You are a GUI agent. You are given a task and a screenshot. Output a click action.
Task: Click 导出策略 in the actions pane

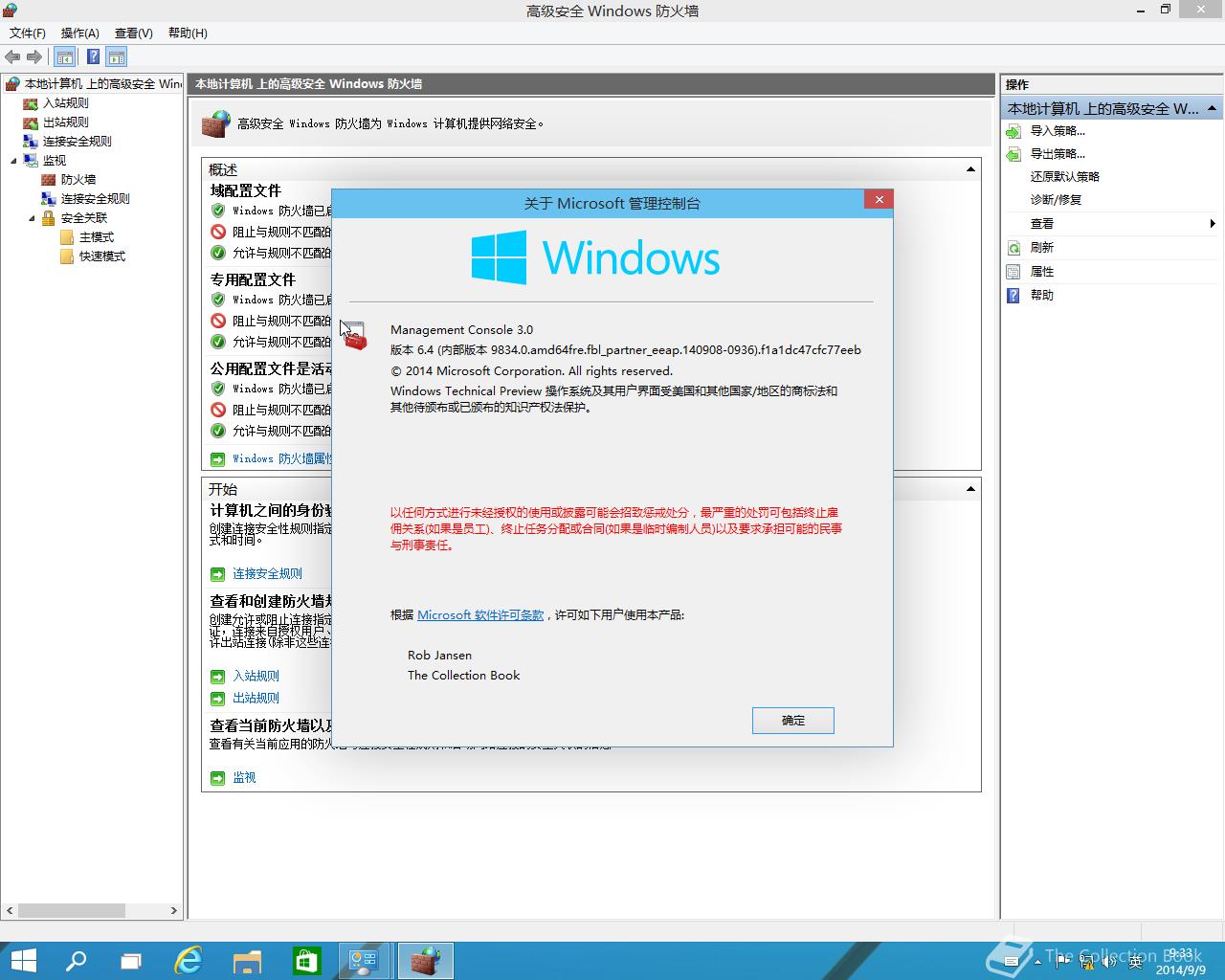1058,153
